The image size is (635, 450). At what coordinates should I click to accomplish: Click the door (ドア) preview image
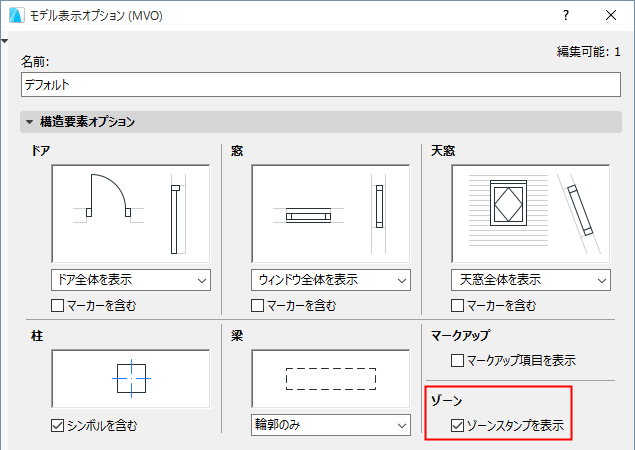coord(131,214)
